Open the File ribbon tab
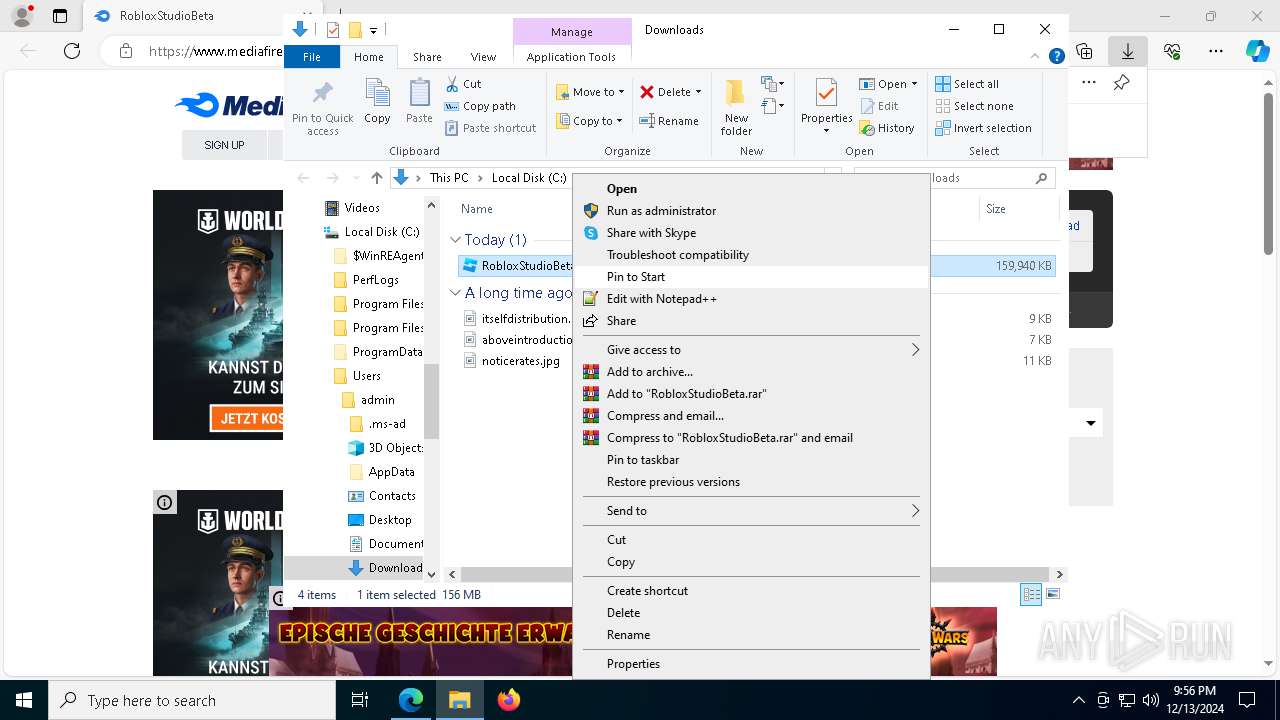Screen dimensions: 1280x720 (x=312, y=57)
